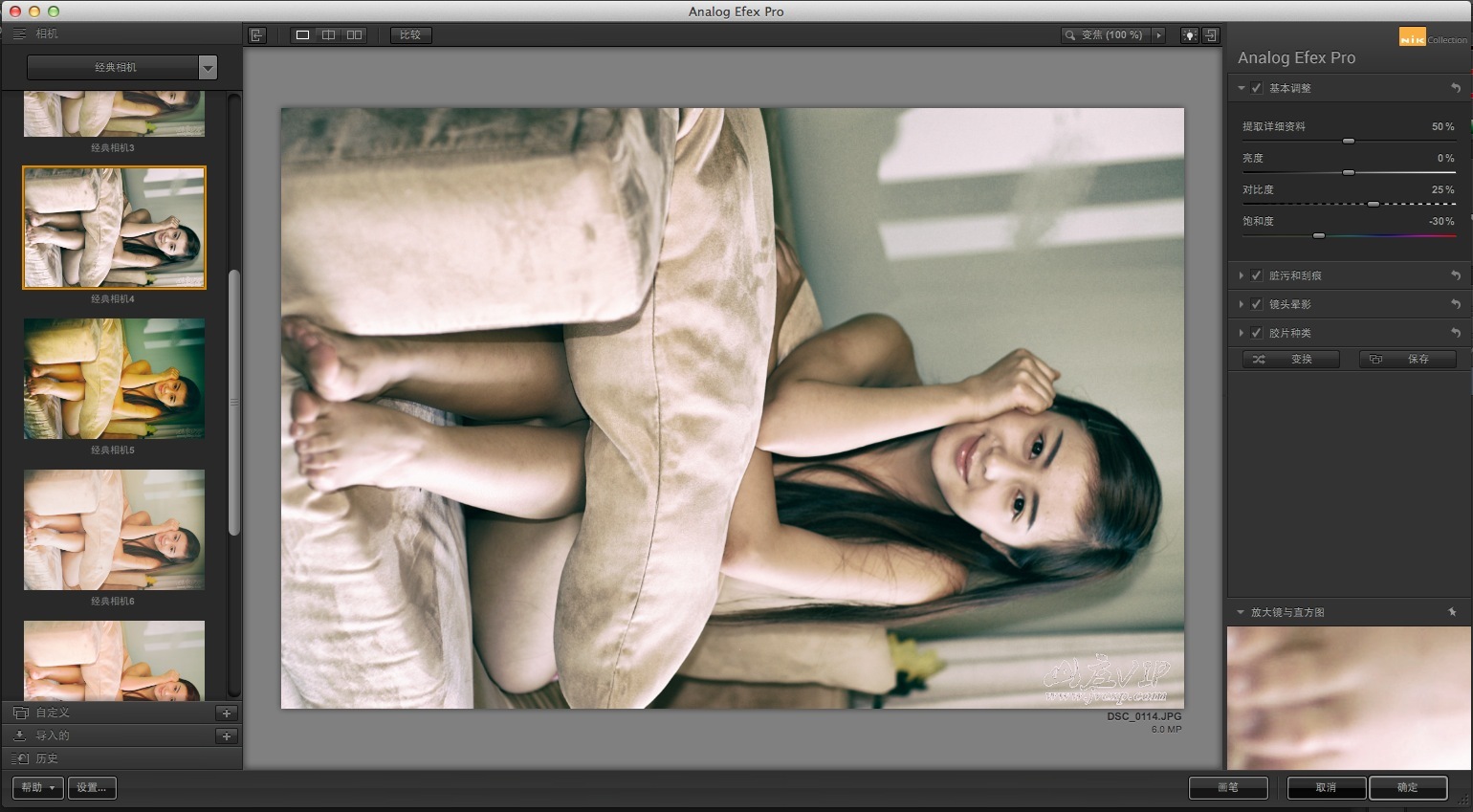Click the 饱和度 slider handle
Screen dimensions: 1473x812
pos(1319,235)
